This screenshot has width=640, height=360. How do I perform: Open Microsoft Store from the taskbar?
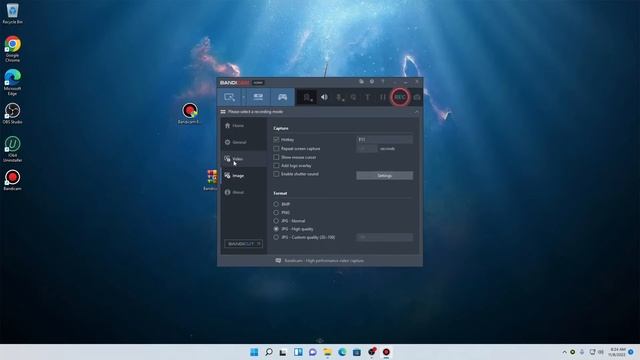(x=357, y=352)
